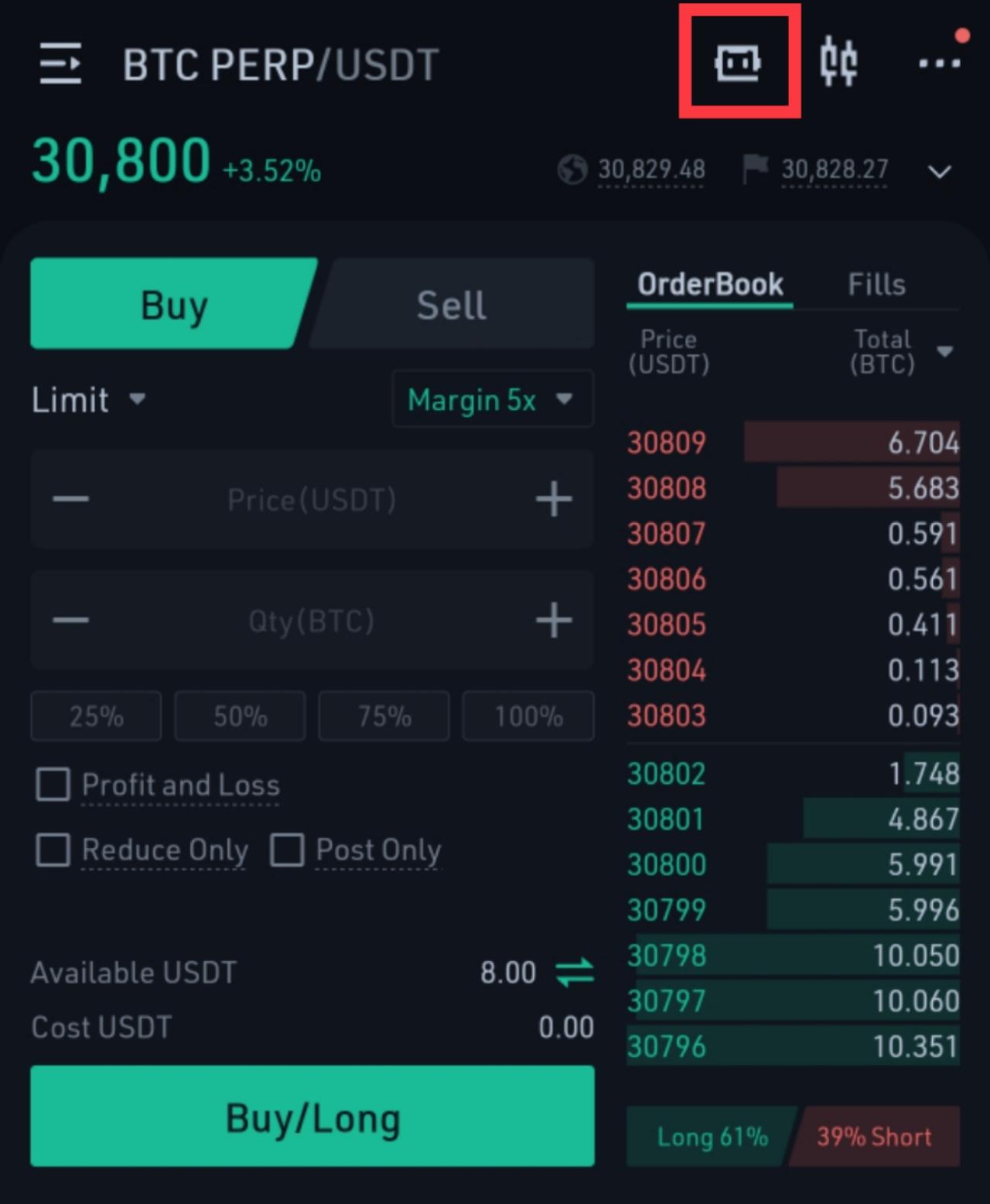Click the Price (USDT) input field
This screenshot has width=990, height=1204.
[x=312, y=499]
